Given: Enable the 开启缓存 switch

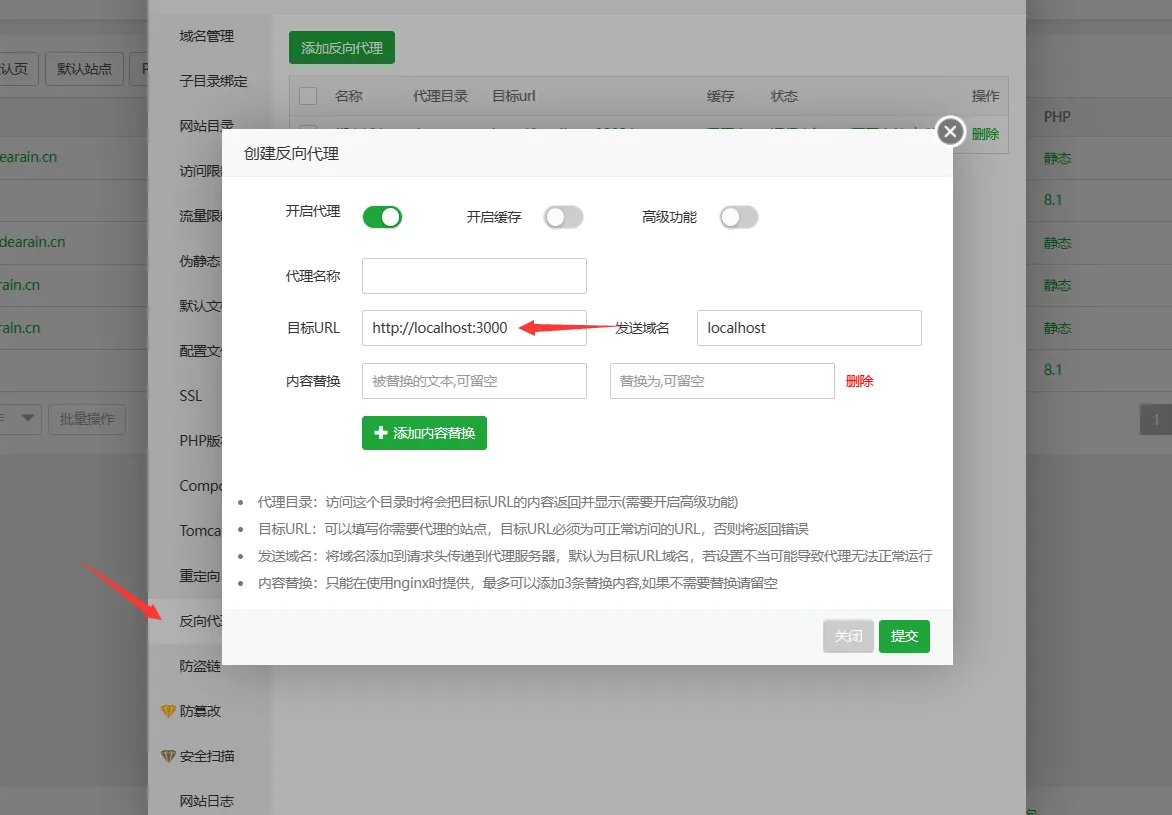Looking at the screenshot, I should coord(563,217).
